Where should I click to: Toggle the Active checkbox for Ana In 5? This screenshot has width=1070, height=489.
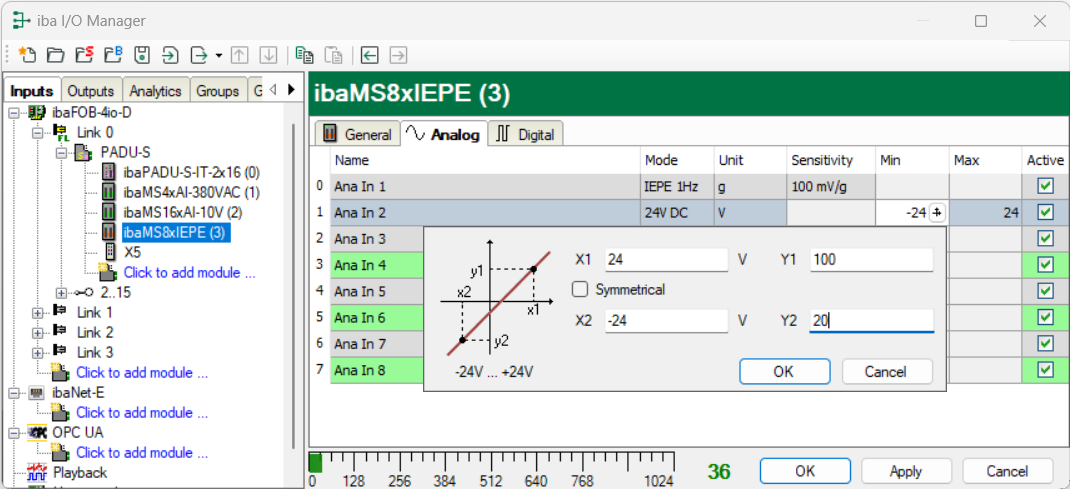coord(1045,291)
